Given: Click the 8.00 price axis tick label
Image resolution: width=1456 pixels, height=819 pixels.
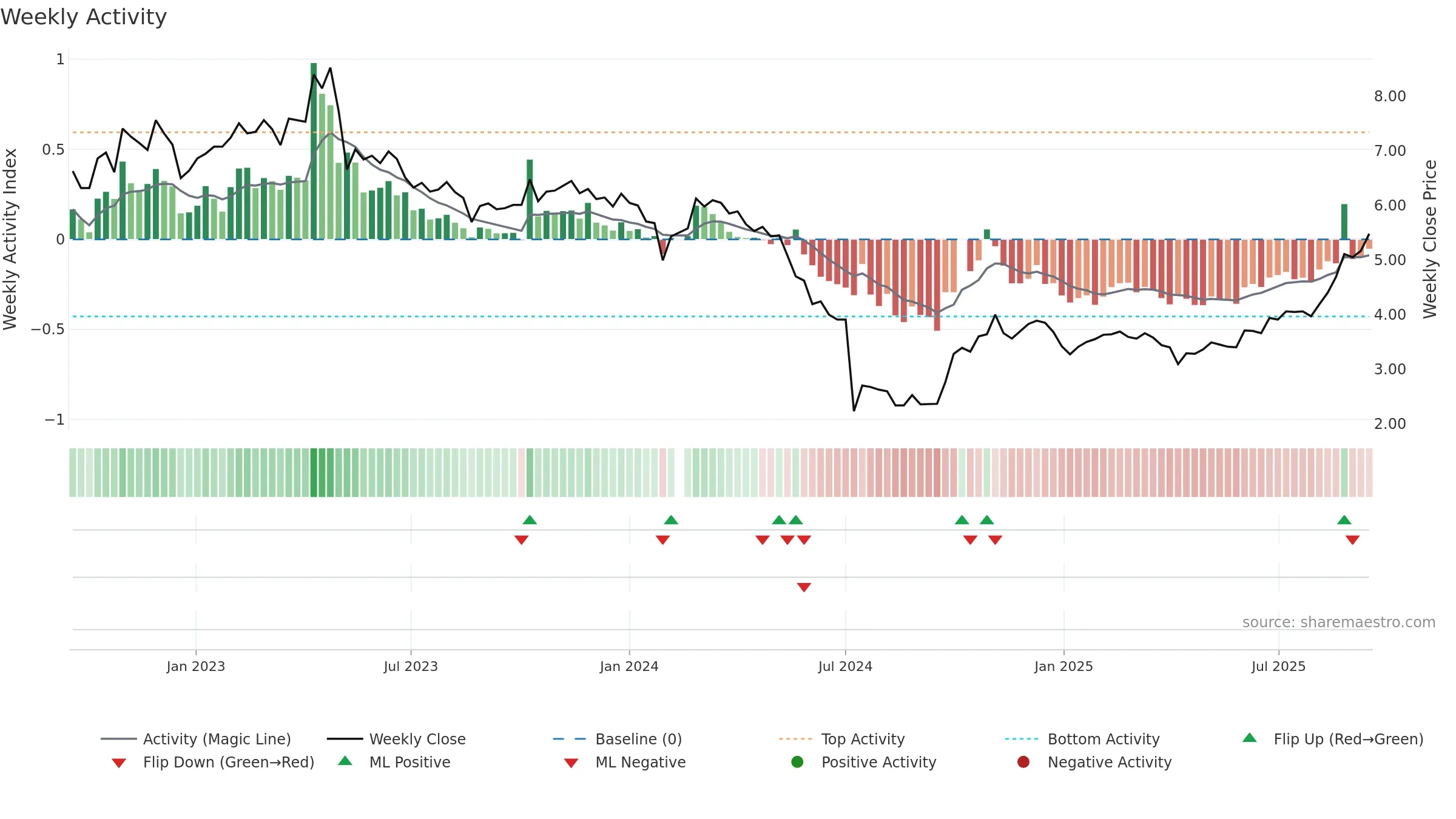Looking at the screenshot, I should click(x=1390, y=96).
